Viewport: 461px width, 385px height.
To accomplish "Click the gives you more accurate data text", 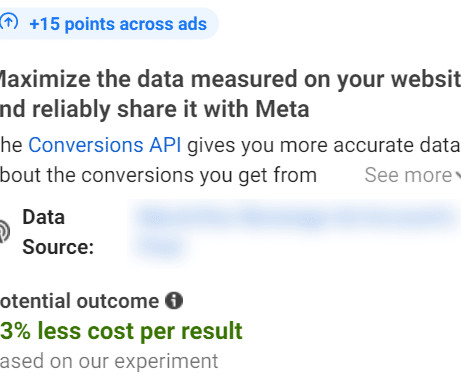I will click(x=323, y=145).
